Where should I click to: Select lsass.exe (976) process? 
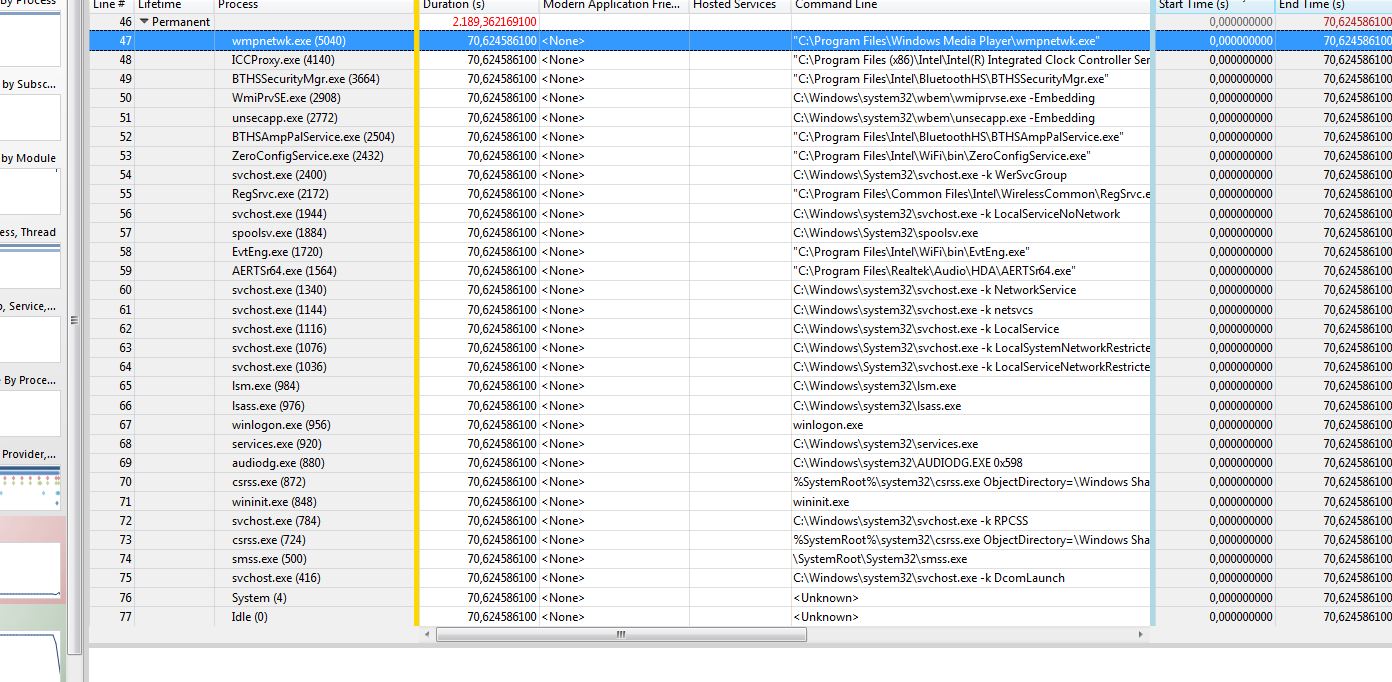[268, 406]
